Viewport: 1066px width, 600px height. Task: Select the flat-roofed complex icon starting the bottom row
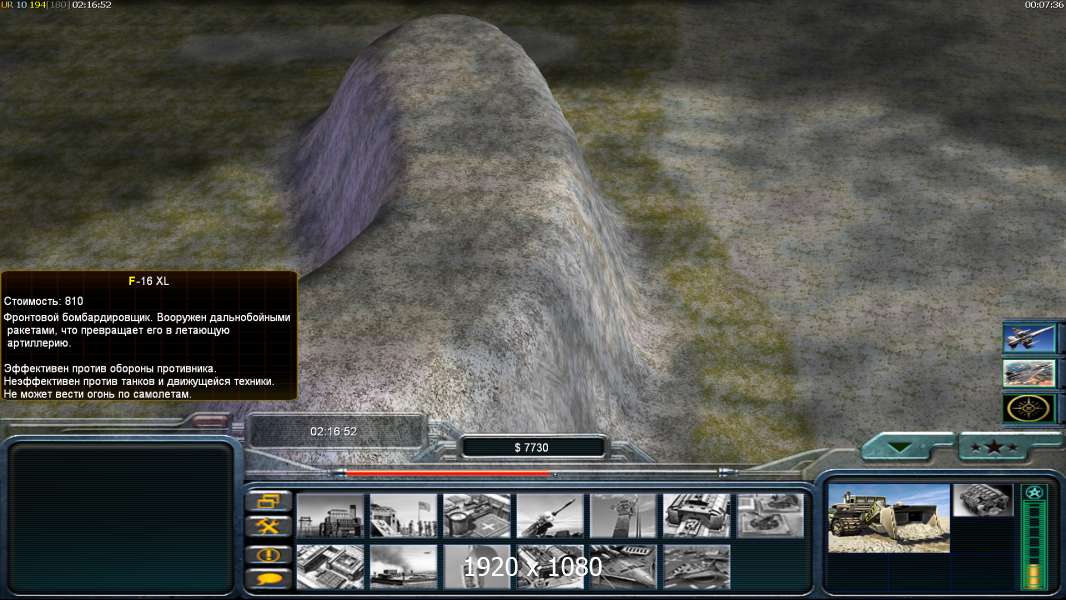(330, 566)
